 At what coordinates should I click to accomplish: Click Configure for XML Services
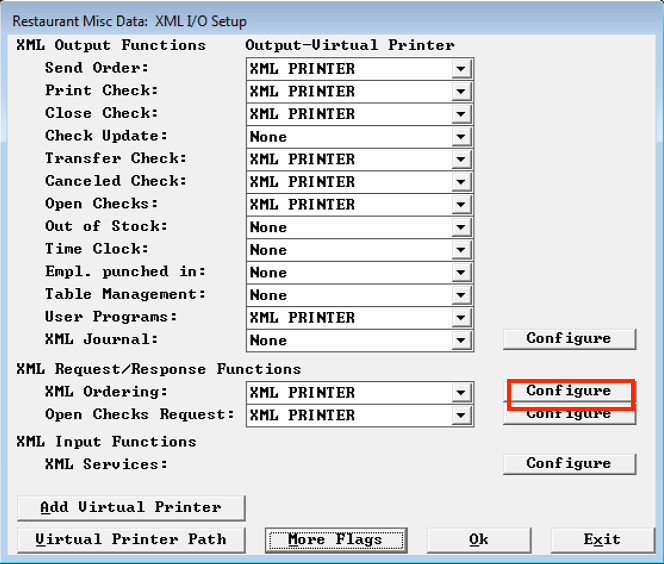tap(569, 464)
